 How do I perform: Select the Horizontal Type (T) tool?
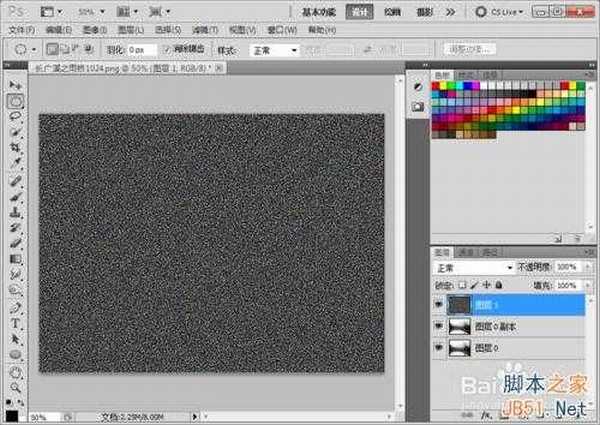click(17, 324)
